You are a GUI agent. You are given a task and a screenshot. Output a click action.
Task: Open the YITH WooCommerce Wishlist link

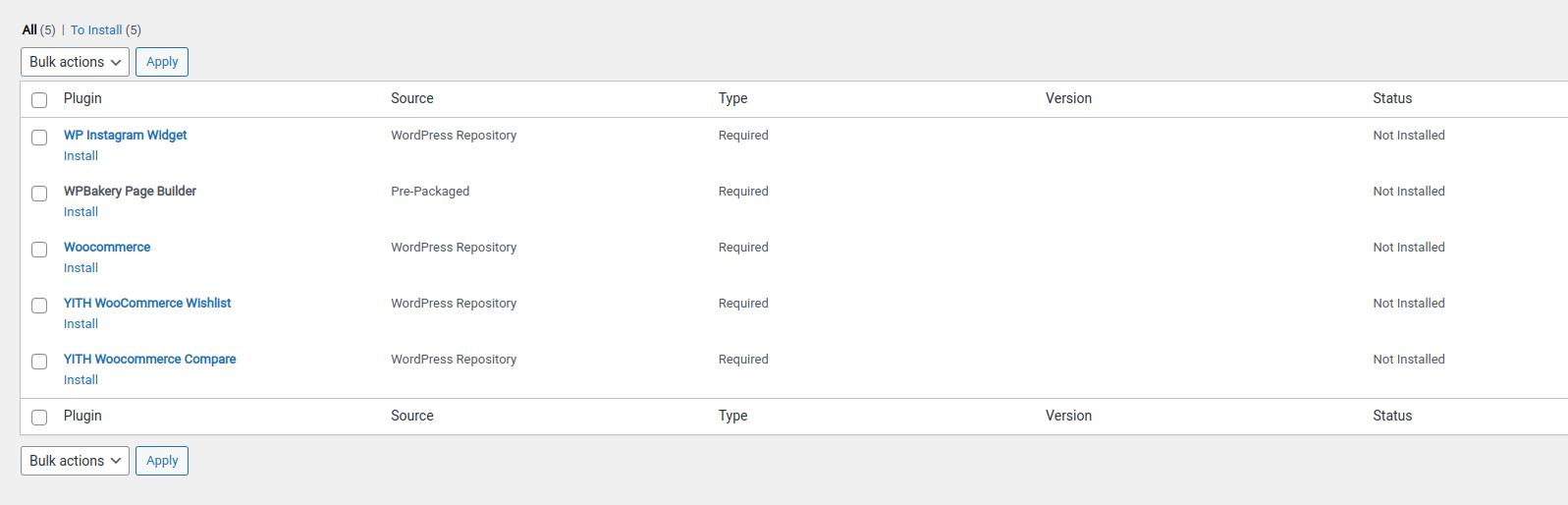(x=147, y=304)
